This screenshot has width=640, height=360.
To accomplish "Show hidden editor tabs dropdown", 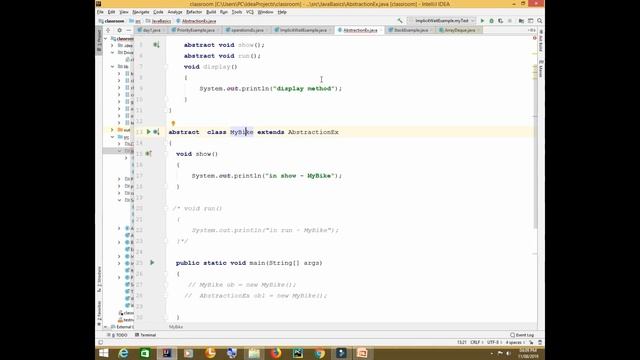I will (x=531, y=30).
